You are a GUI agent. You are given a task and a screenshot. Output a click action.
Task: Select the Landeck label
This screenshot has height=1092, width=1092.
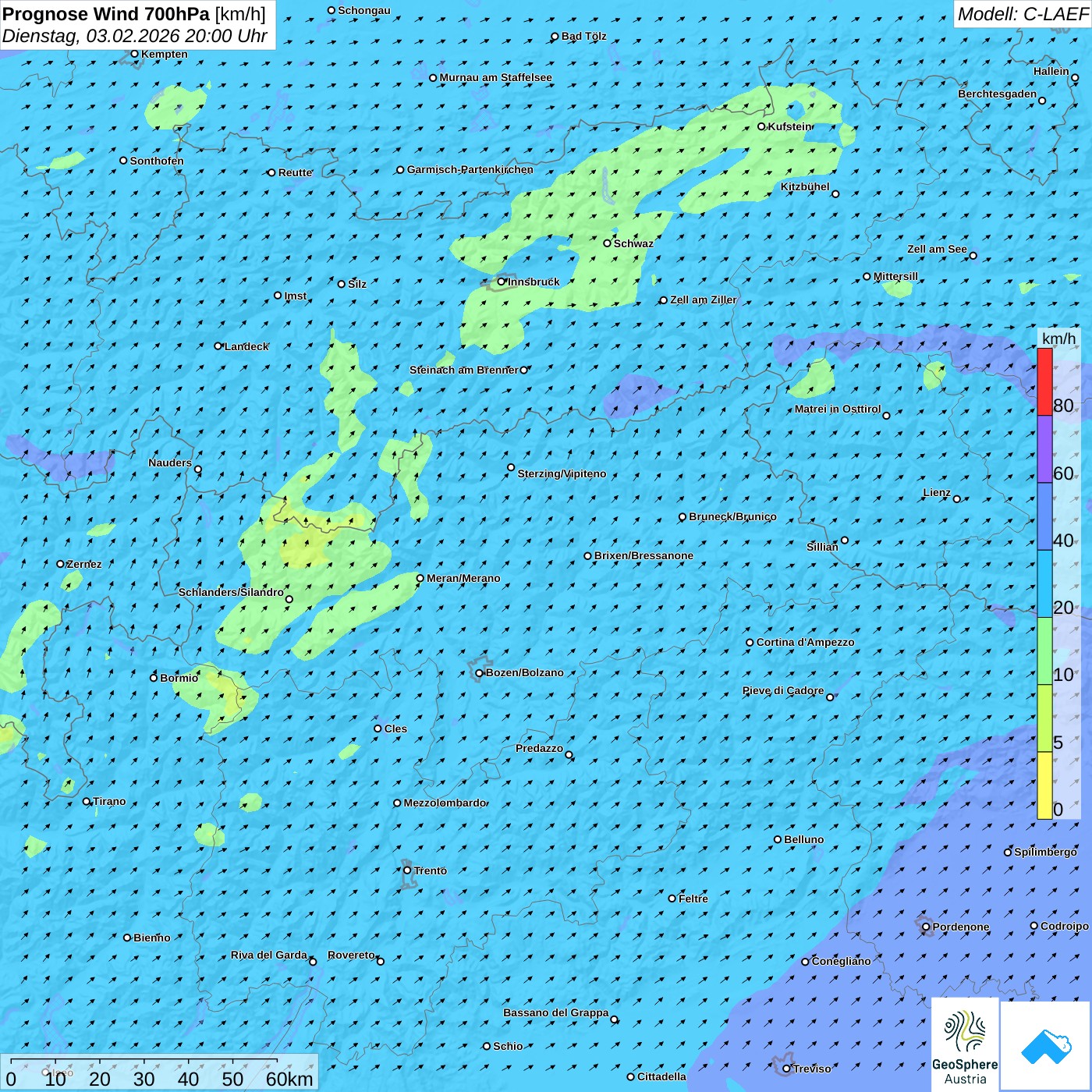(246, 346)
